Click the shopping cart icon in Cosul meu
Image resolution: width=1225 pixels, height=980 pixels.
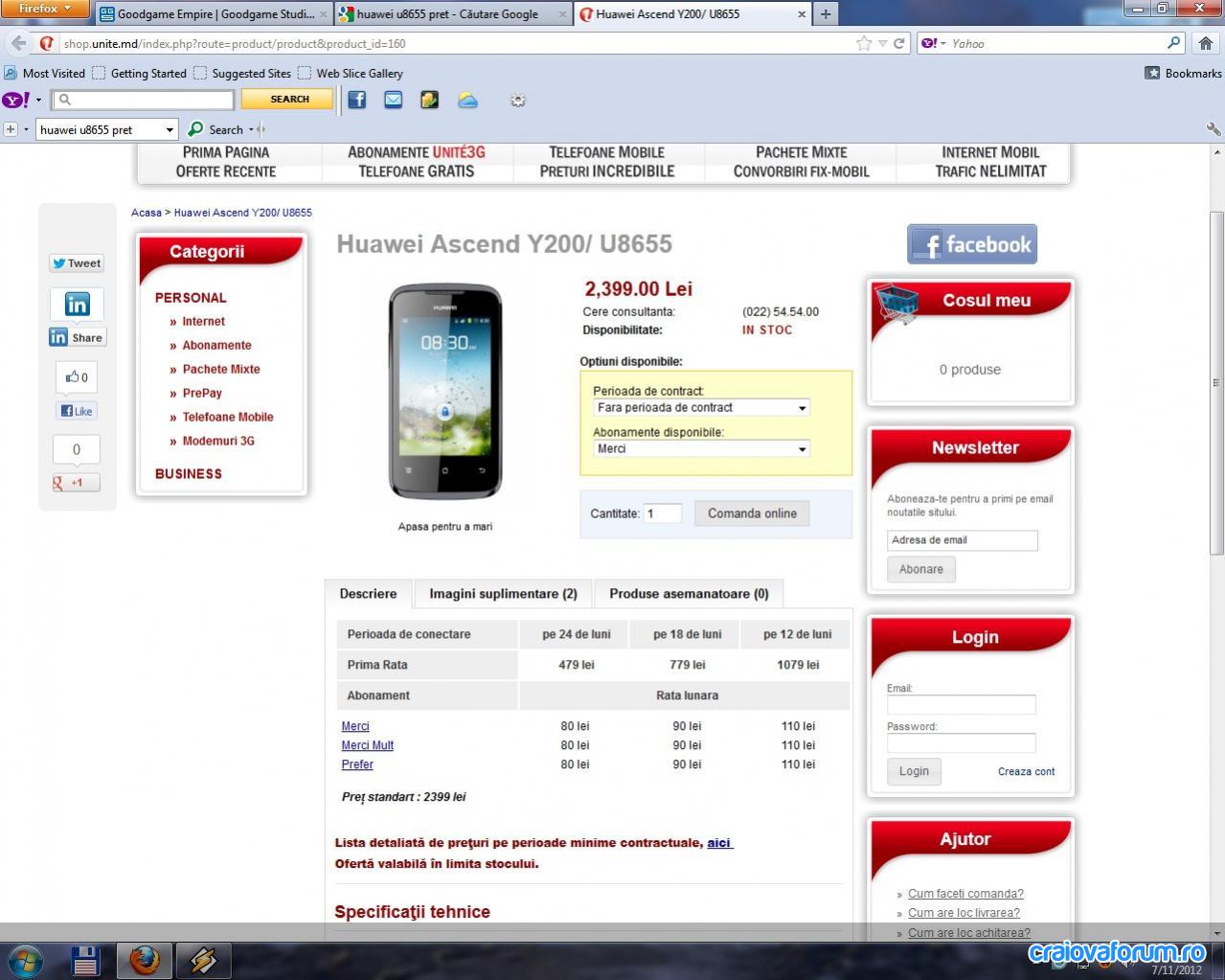pos(896,303)
